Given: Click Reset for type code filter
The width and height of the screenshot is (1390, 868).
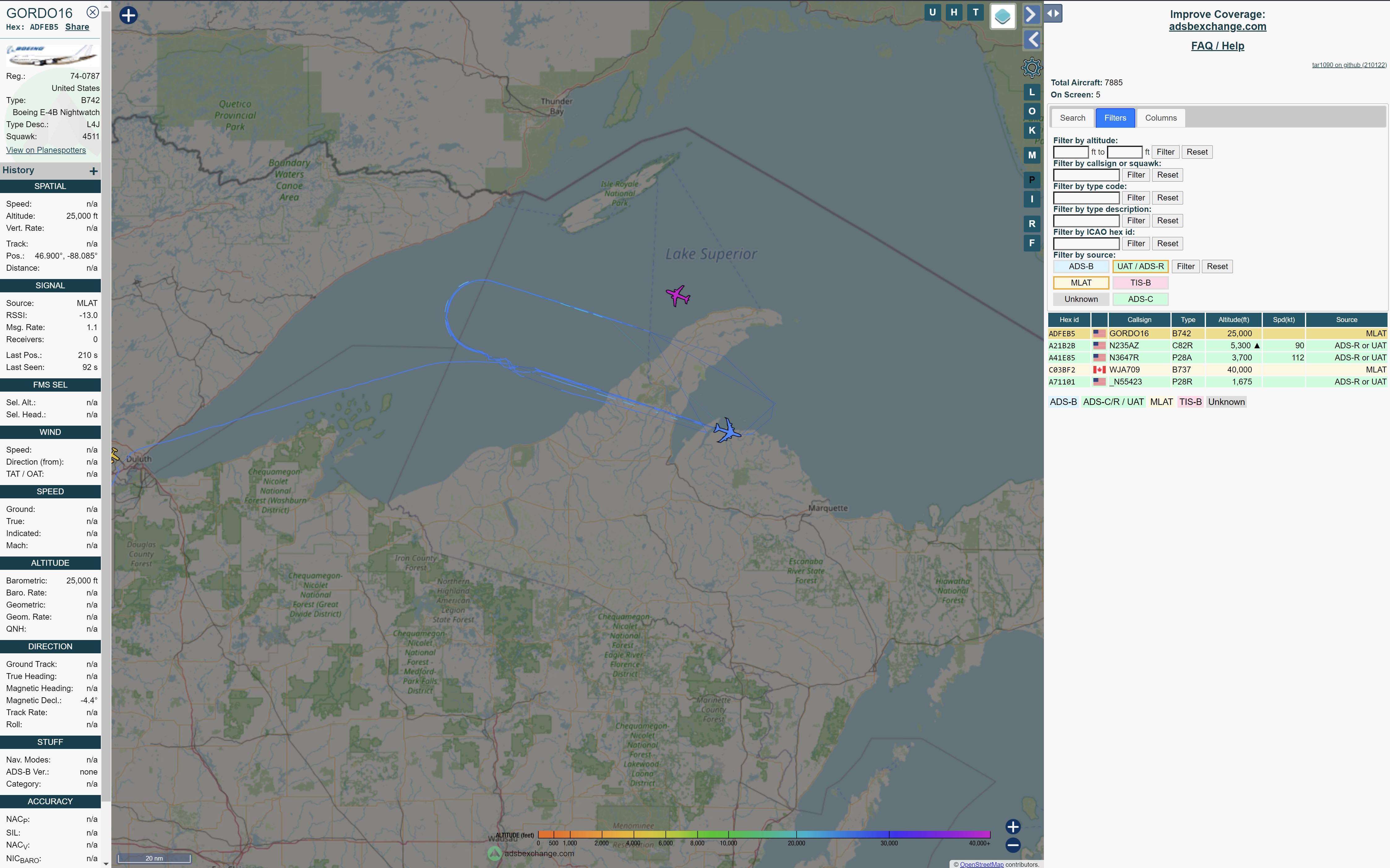Looking at the screenshot, I should tap(1167, 198).
